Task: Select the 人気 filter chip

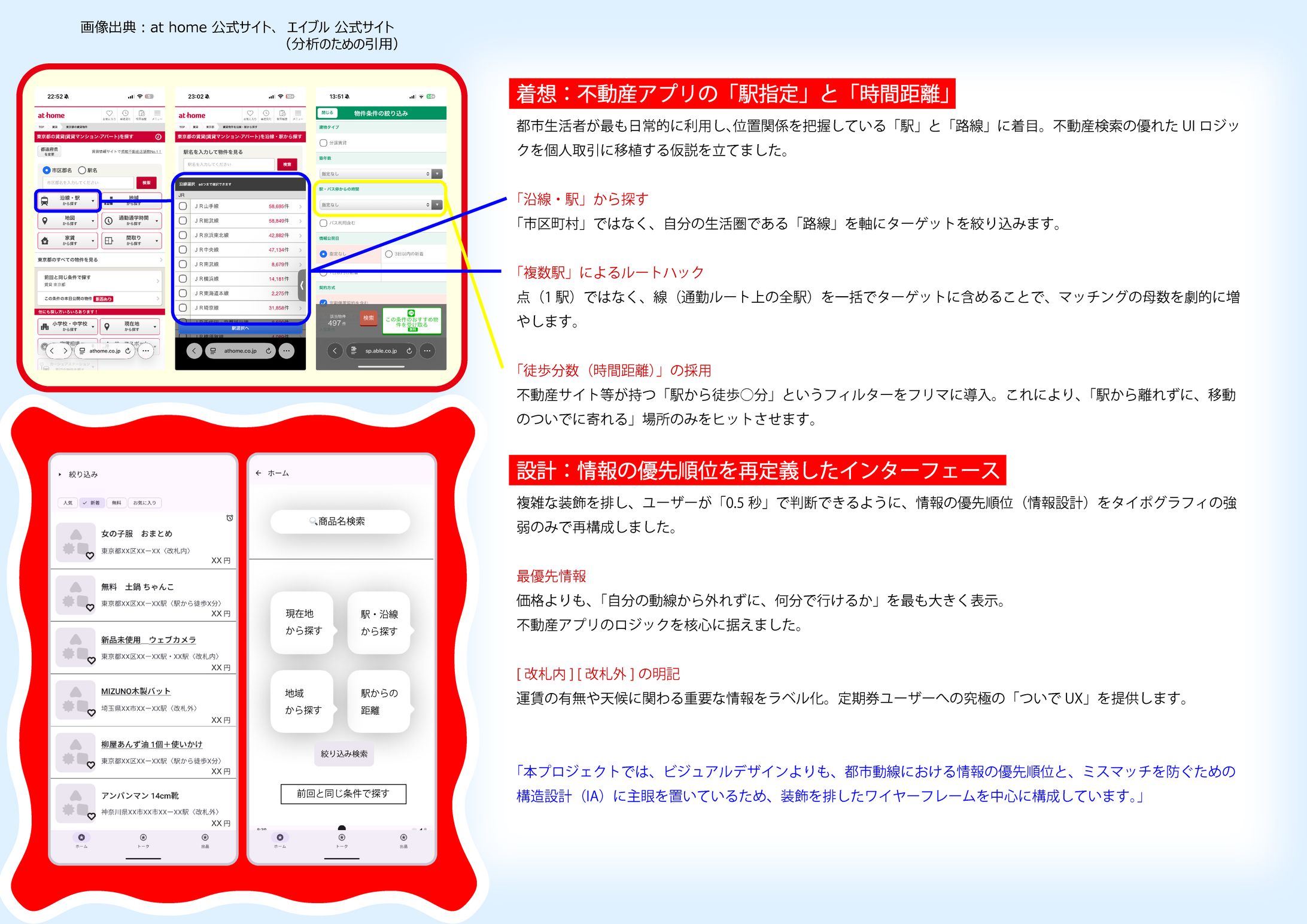Action: pos(68,503)
